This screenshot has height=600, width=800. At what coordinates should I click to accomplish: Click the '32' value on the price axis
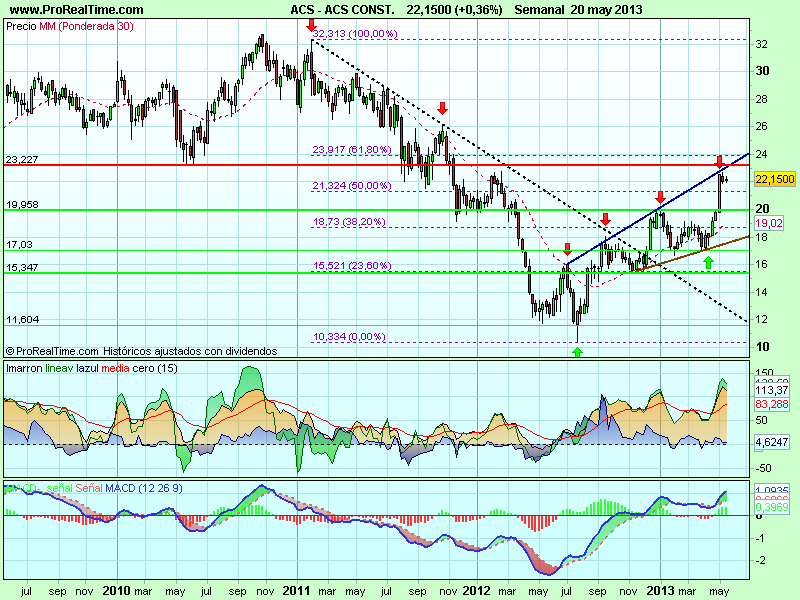click(x=761, y=44)
